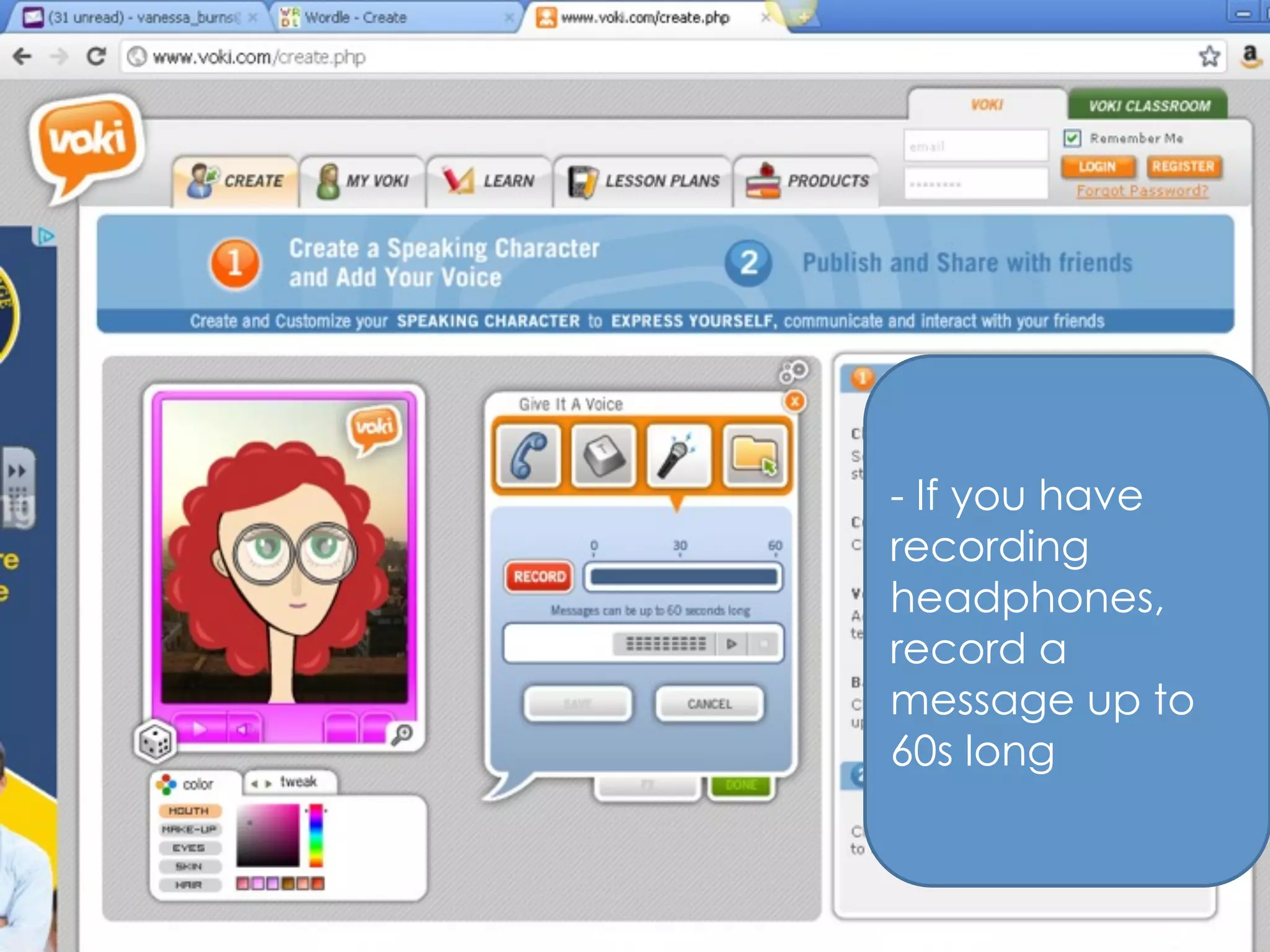
Task: Close the Wordle - Create browser tab
Action: pos(509,17)
